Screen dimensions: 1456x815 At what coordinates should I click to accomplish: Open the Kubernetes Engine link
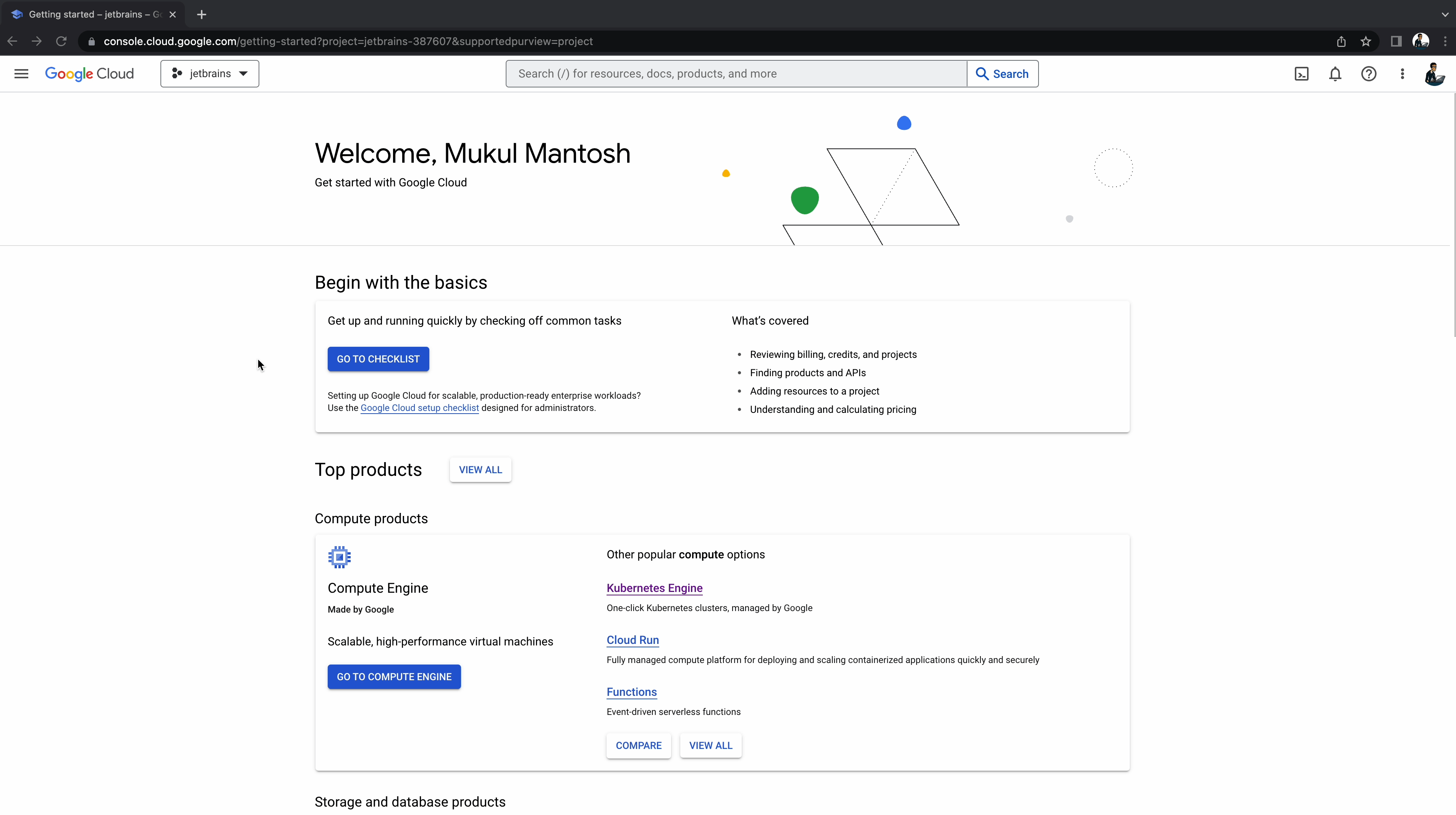pos(654,588)
